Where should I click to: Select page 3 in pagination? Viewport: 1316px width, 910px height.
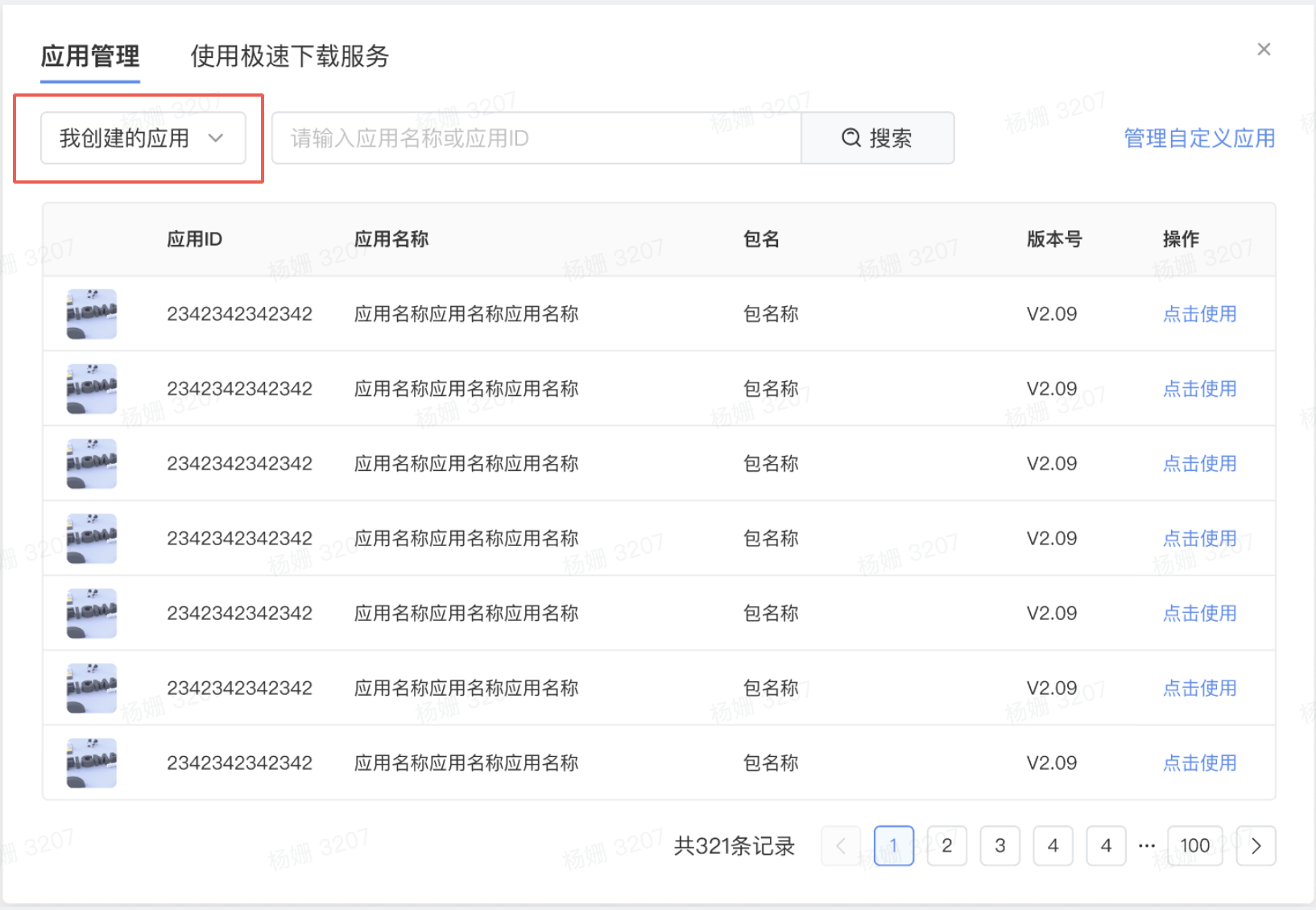tap(1000, 846)
